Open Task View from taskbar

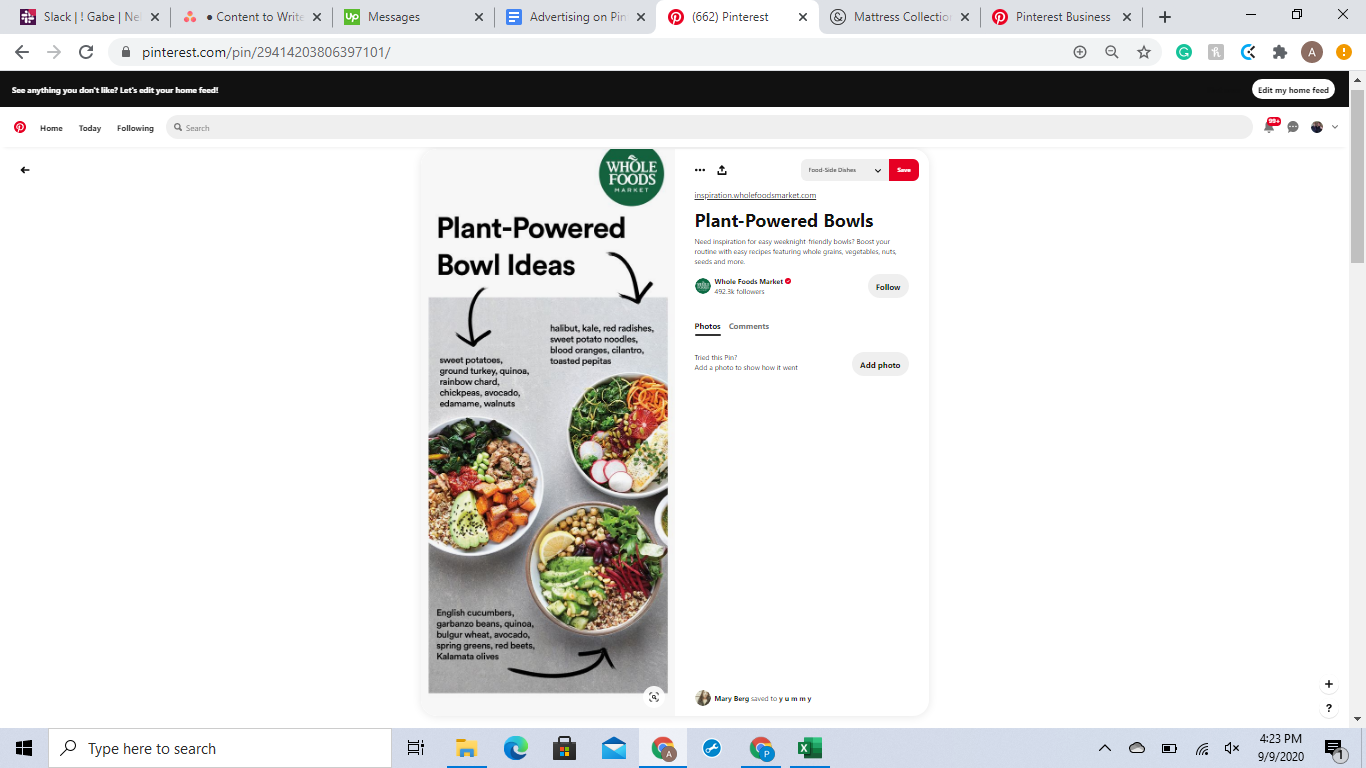click(416, 748)
